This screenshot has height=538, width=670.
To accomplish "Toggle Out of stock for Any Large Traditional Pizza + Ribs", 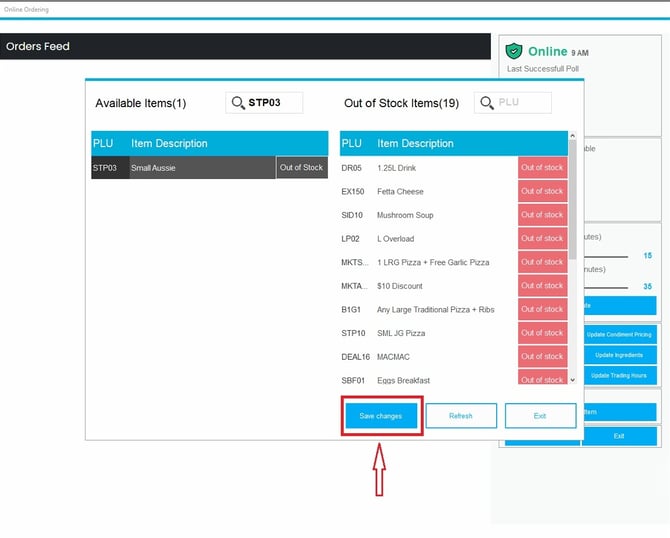I will coord(542,309).
